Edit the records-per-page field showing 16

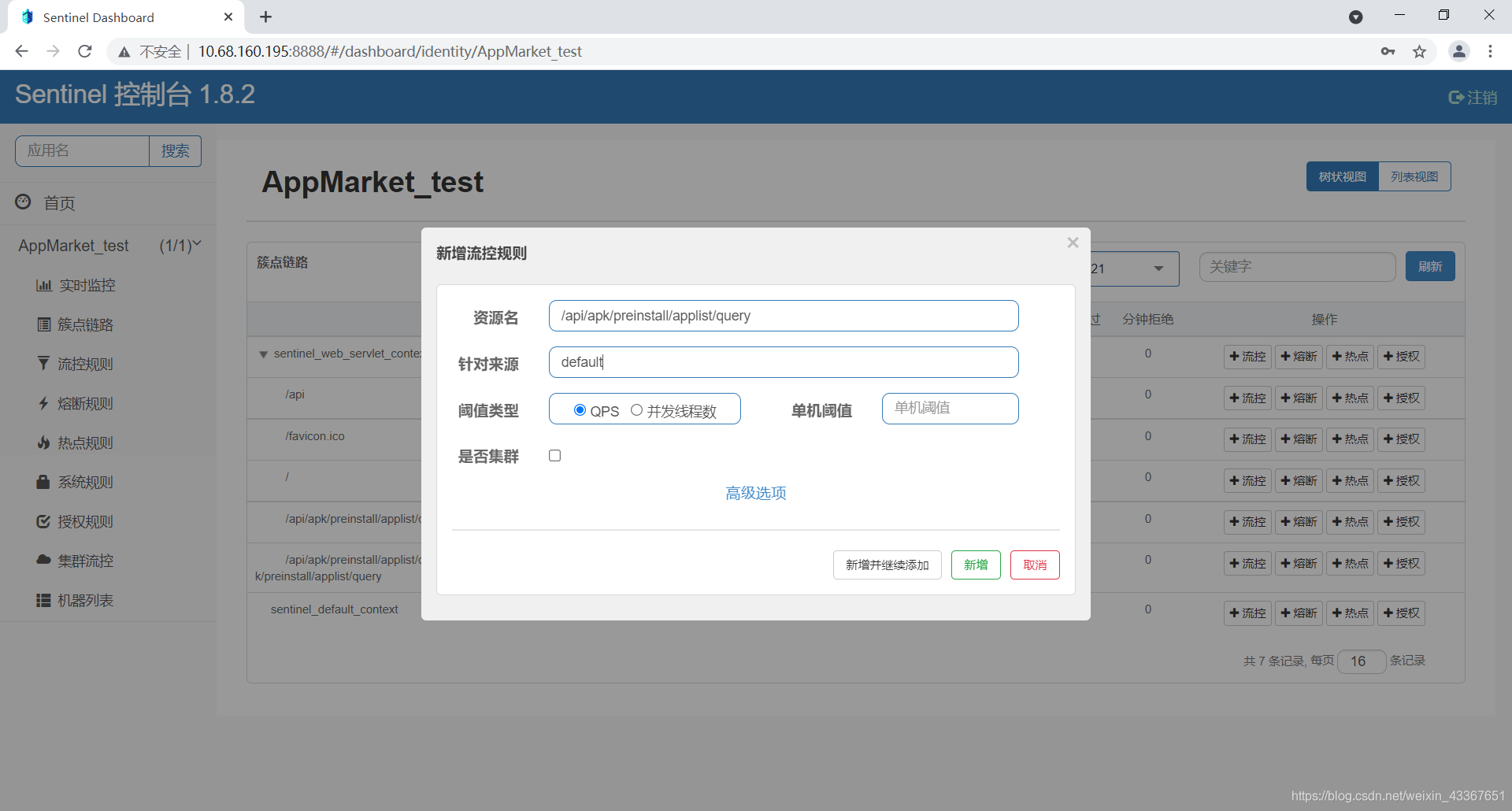(x=1362, y=661)
